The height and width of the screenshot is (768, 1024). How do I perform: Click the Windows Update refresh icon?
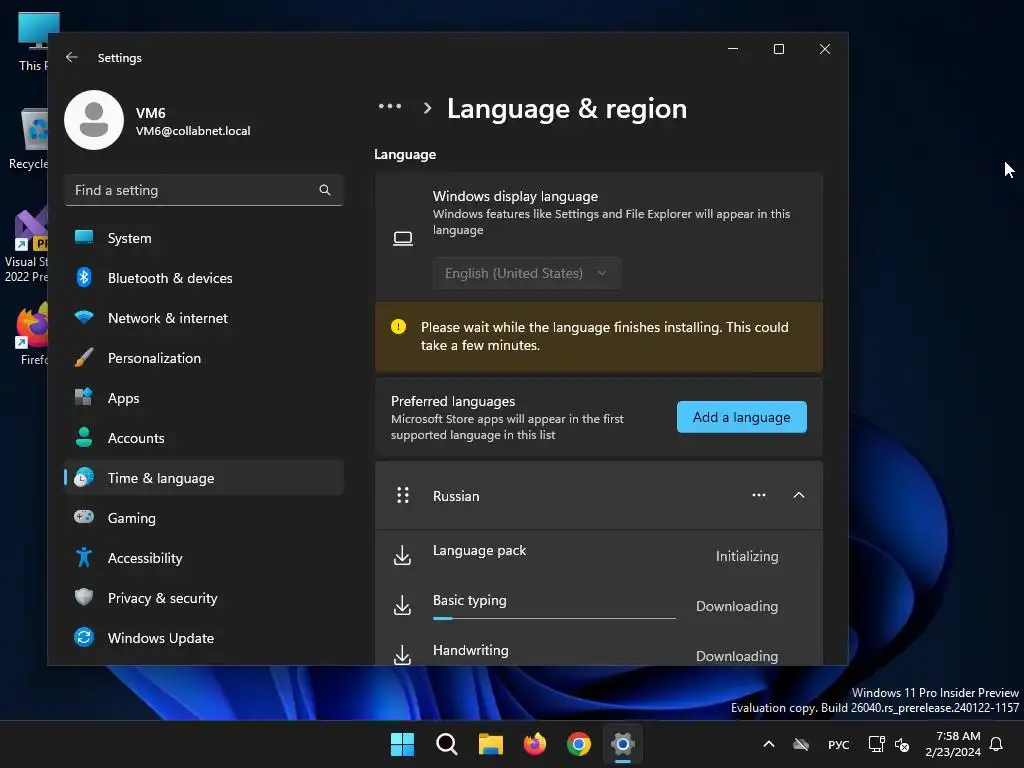click(84, 637)
